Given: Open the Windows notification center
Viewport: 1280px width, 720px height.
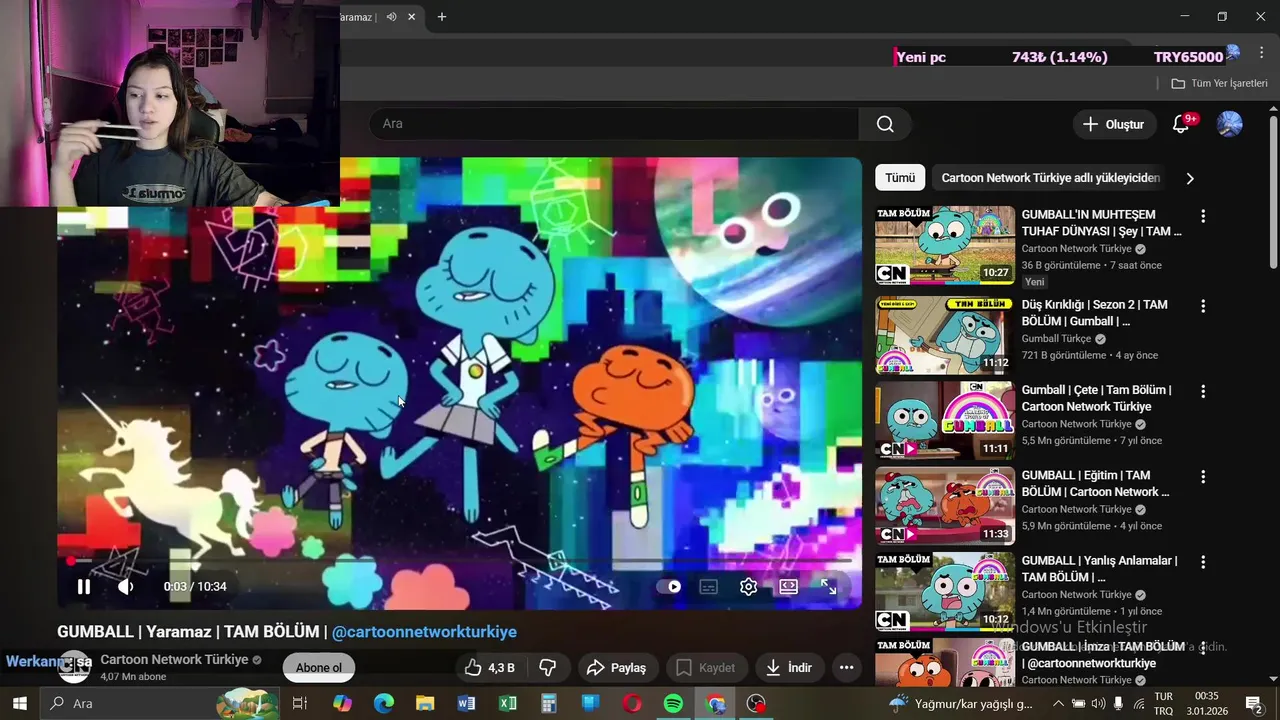Looking at the screenshot, I should pyautogui.click(x=1253, y=703).
